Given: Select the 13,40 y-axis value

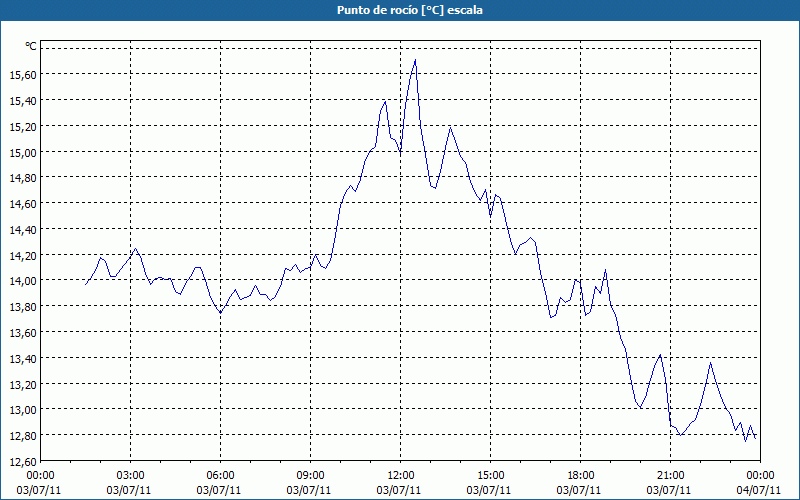Looking at the screenshot, I should click(x=23, y=359).
